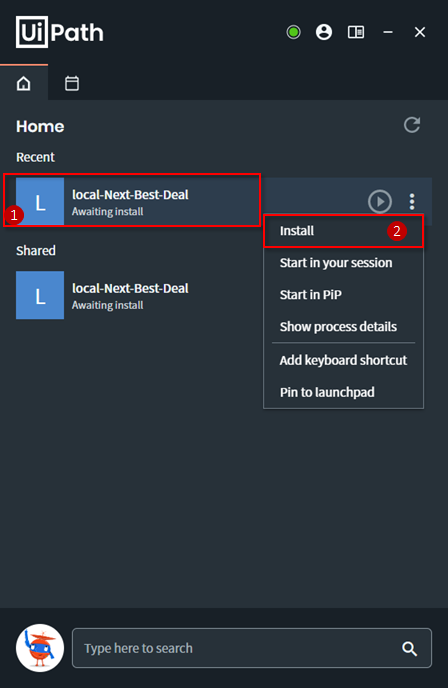
Task: Click the search field Type here to search
Action: [252, 648]
